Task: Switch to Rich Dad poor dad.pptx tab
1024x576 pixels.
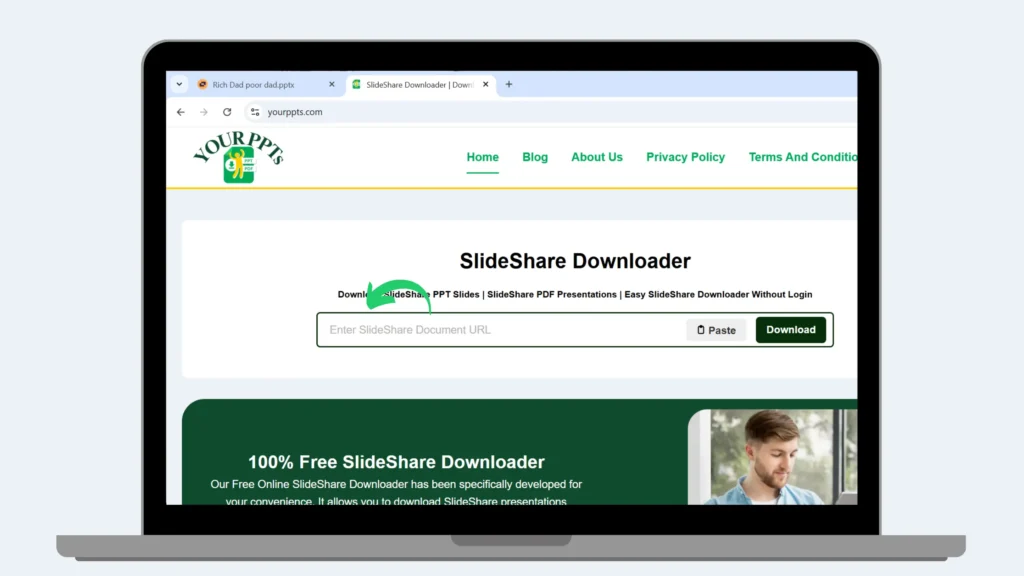Action: (x=266, y=84)
